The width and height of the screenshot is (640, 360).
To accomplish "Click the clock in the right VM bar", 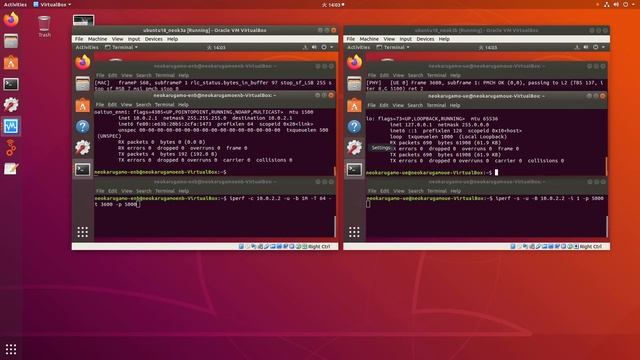I will 488,47.
